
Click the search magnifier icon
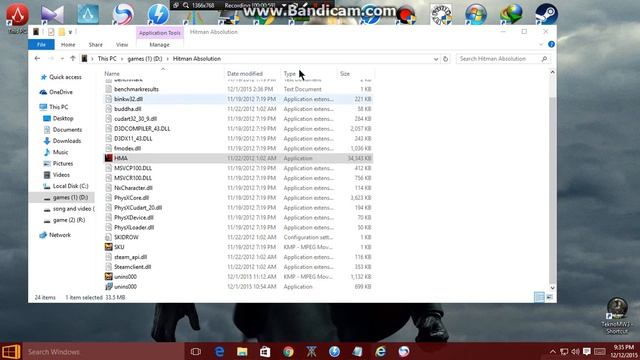[x=544, y=59]
